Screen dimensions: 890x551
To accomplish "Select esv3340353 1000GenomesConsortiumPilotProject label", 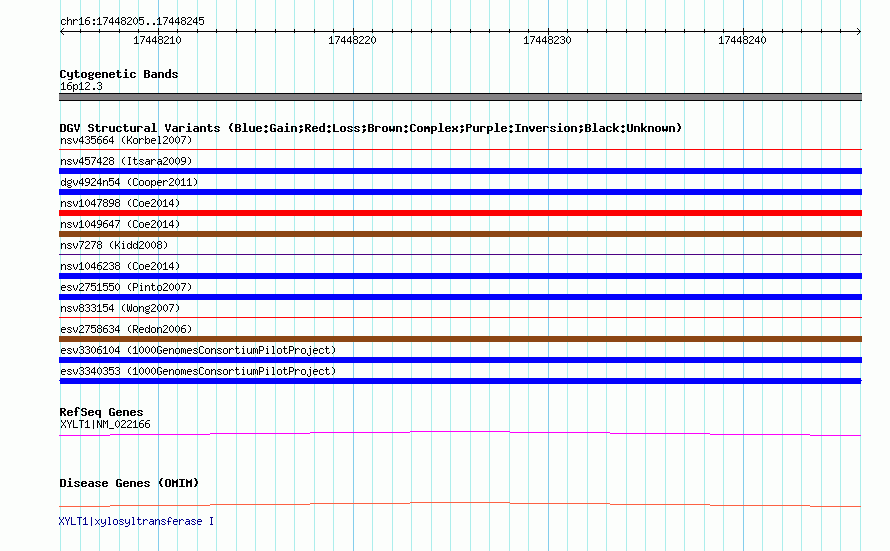I will [x=198, y=371].
